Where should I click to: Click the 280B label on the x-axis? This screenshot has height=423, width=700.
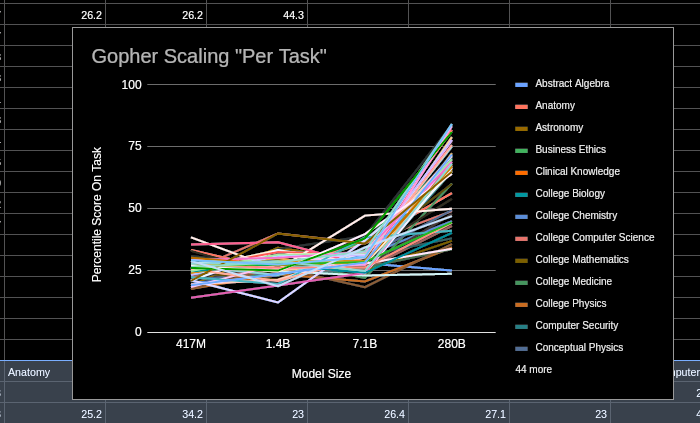(x=451, y=344)
